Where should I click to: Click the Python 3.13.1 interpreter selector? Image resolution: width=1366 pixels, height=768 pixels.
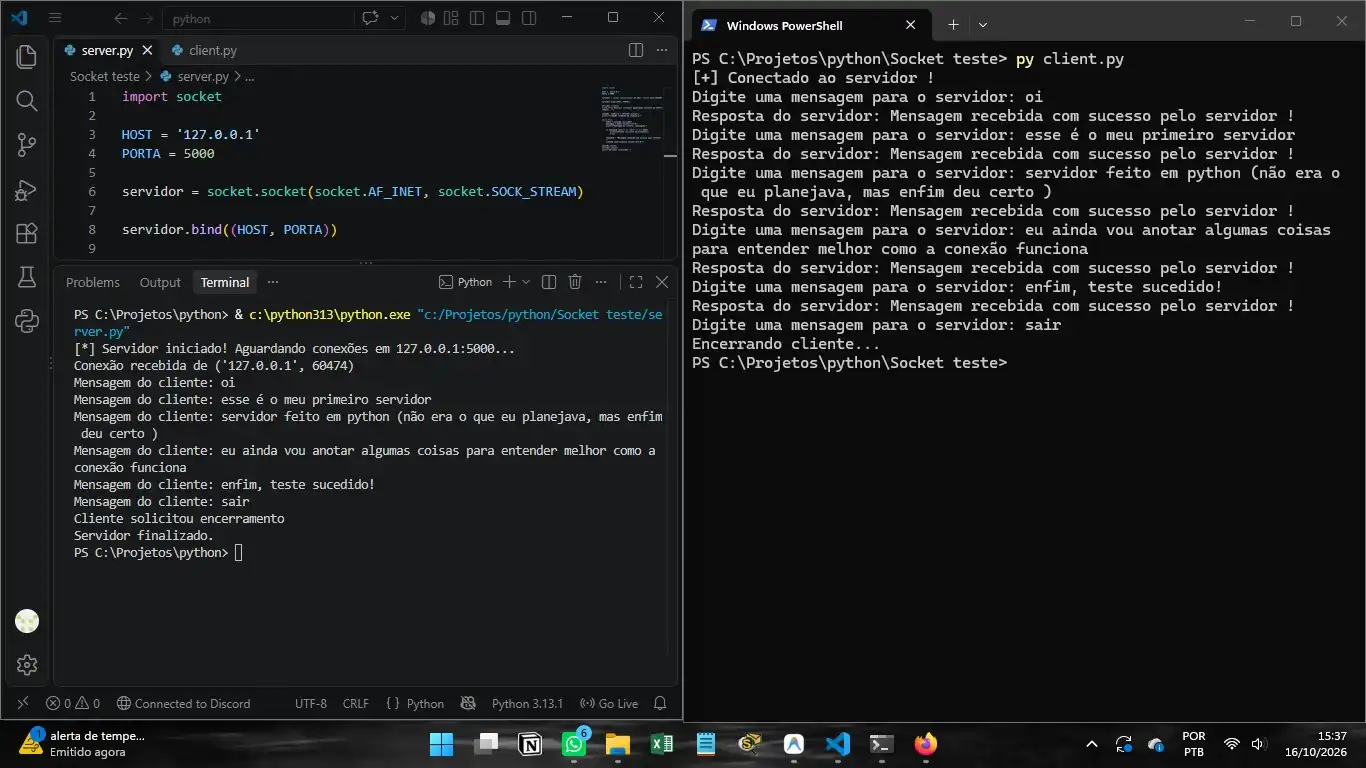click(x=527, y=703)
